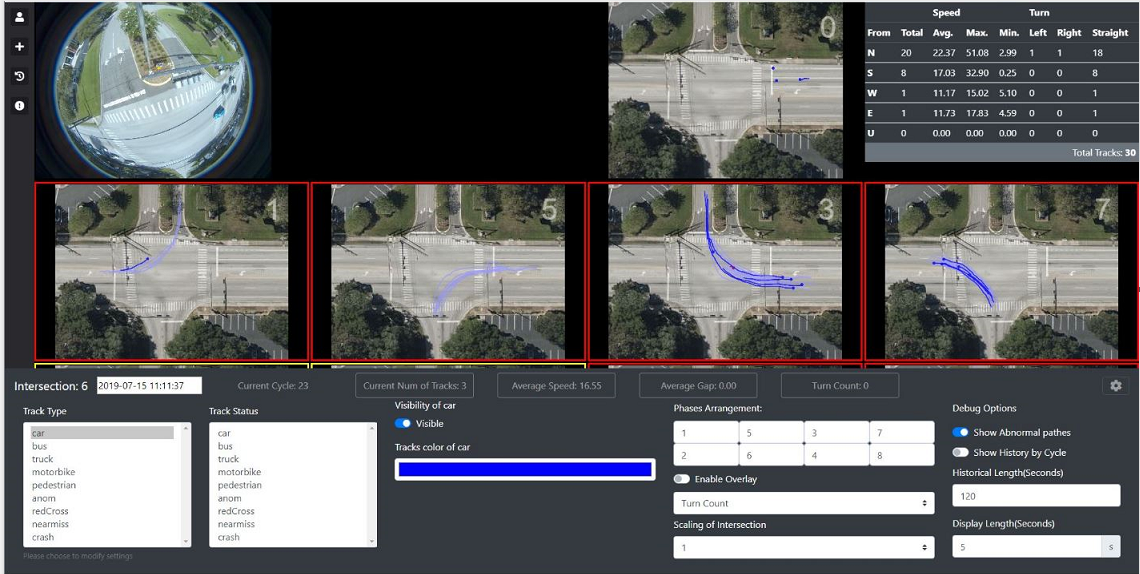1140x574 pixels.
Task: Click the exclamation alert icon in sidebar
Action: tap(19, 106)
